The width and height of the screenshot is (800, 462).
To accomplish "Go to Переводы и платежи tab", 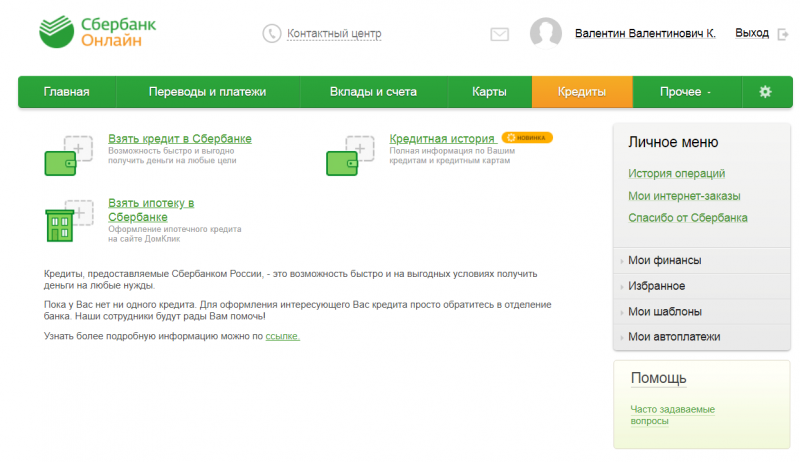I will 208,92.
